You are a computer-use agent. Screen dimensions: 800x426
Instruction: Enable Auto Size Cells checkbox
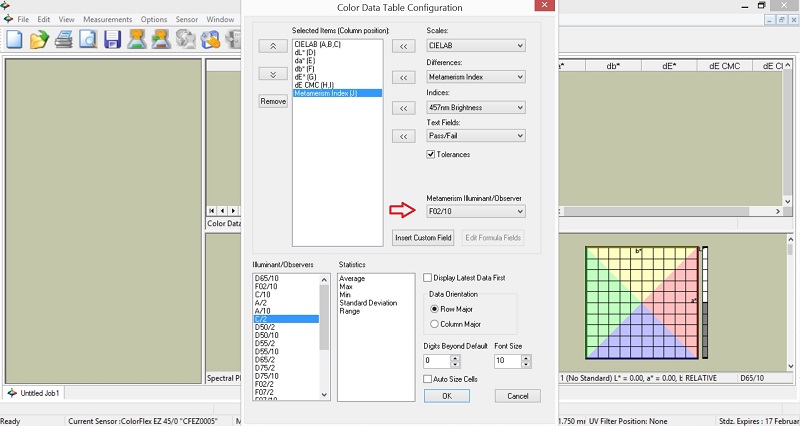428,379
